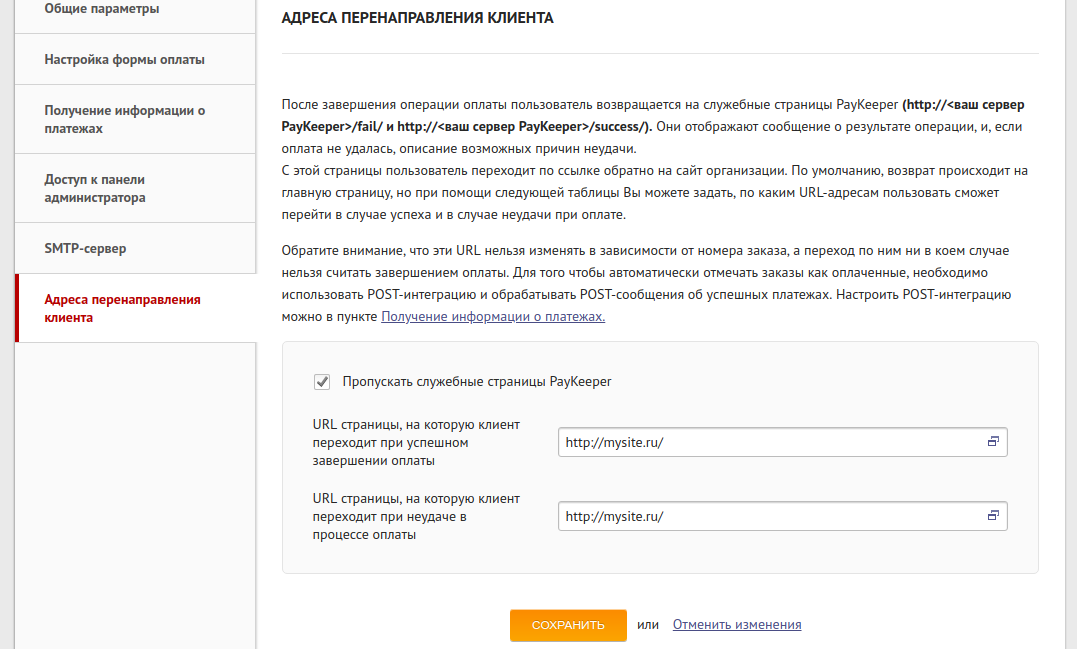Screen dimensions: 1077x649
Task: Click the failed payment URL field label
Action: tap(415, 517)
